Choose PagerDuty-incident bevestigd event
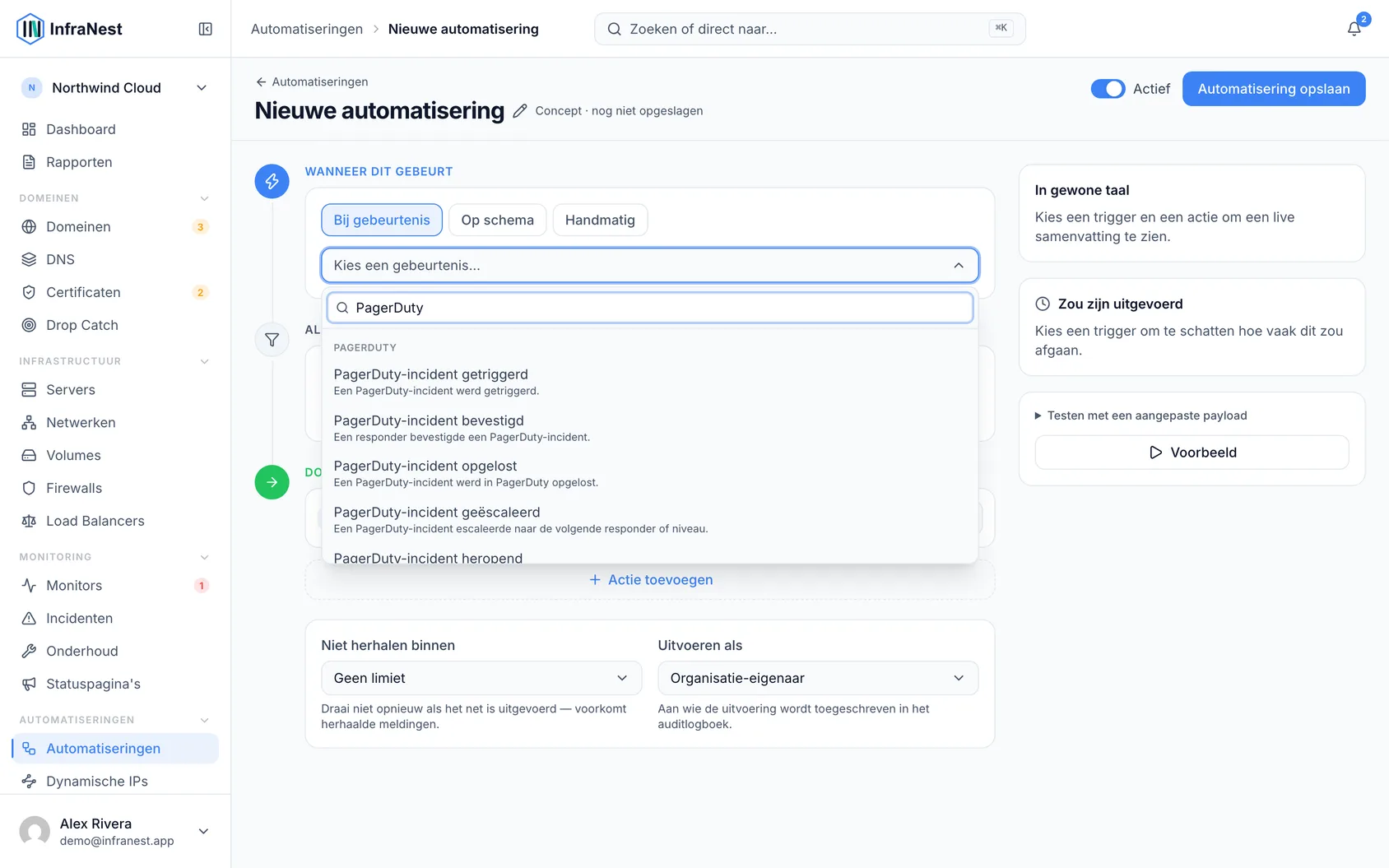 click(x=650, y=428)
